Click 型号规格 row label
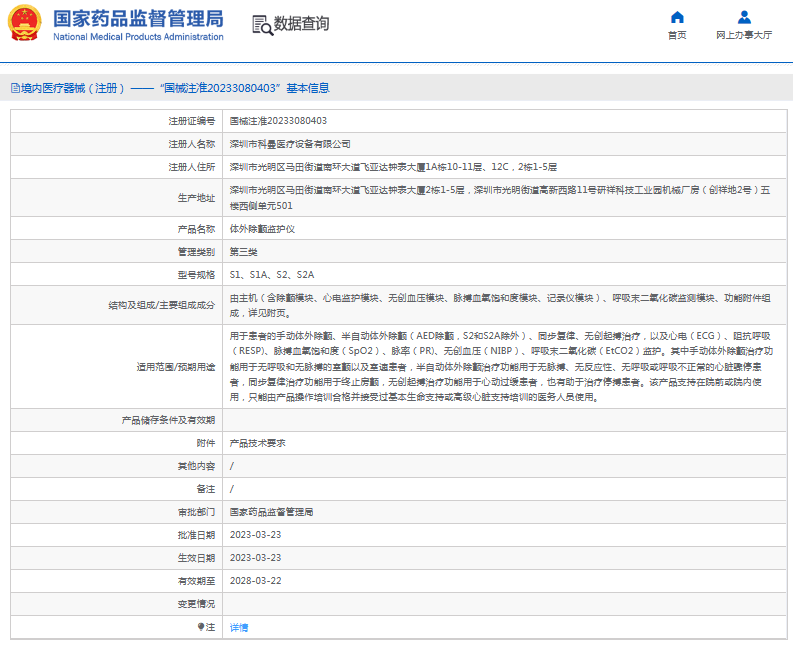 196,275
